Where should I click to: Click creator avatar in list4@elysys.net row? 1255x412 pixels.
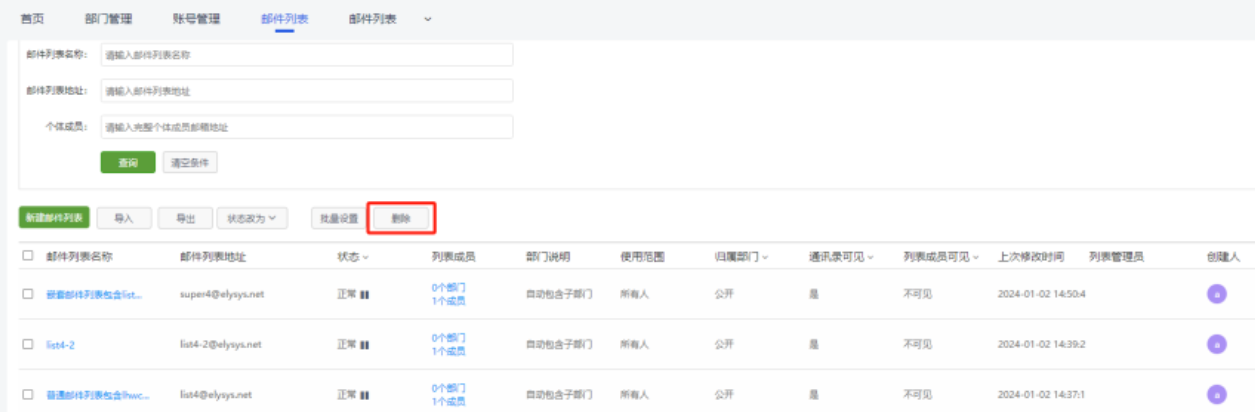coord(1216,394)
